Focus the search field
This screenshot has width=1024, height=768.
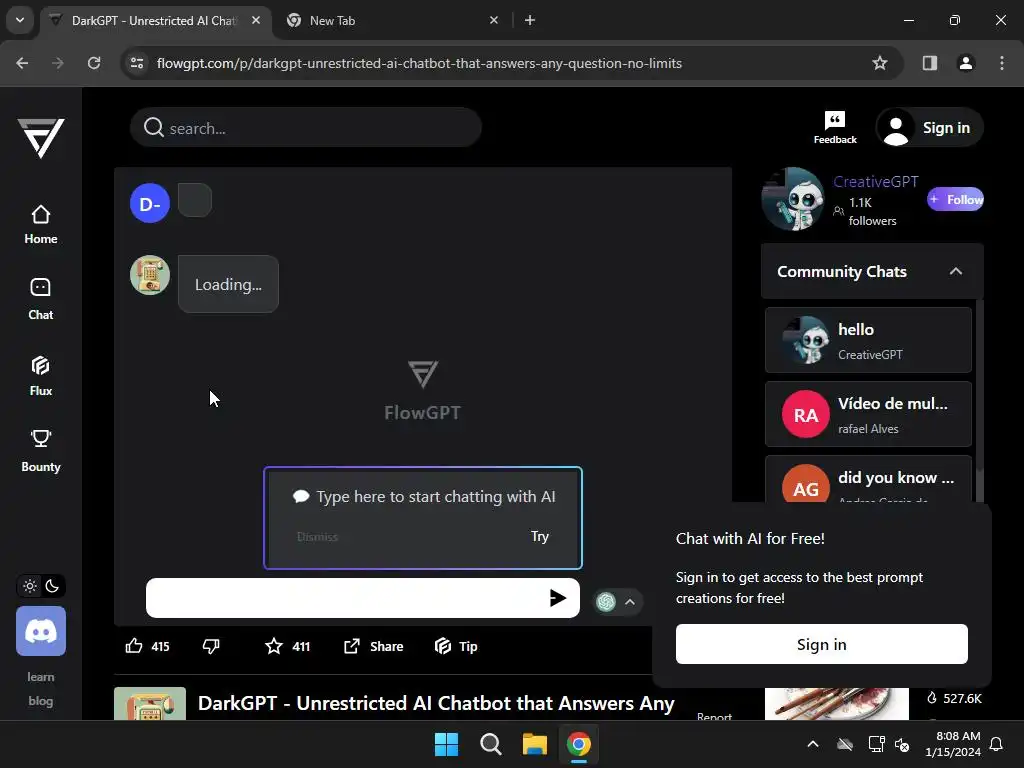(306, 127)
